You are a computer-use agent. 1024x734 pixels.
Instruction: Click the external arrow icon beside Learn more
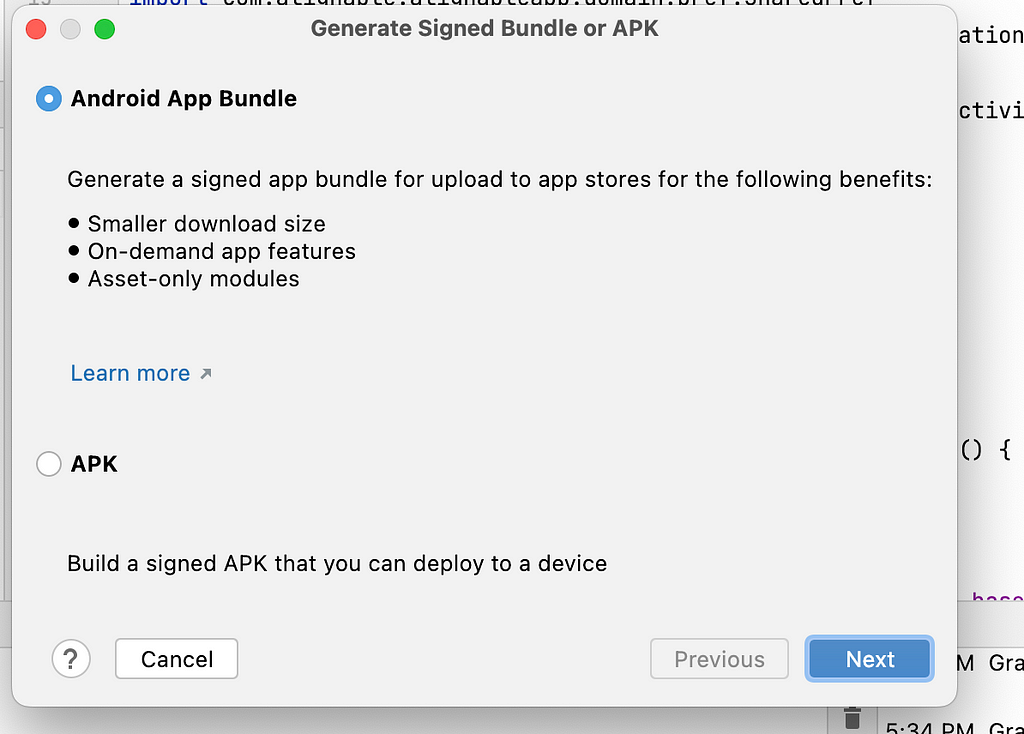(206, 374)
